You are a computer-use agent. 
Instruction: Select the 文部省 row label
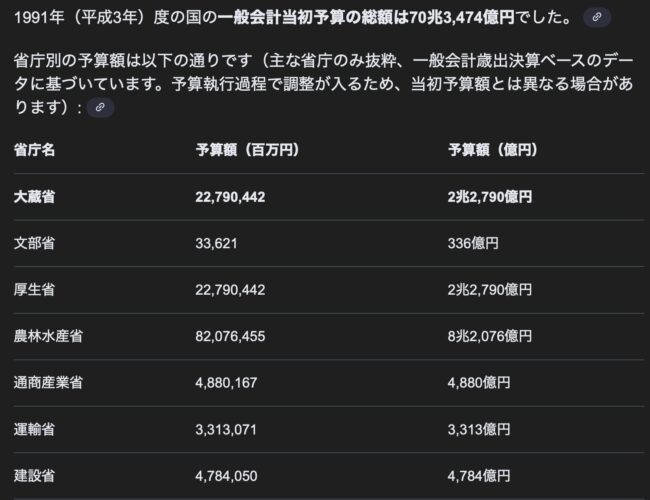[35, 243]
